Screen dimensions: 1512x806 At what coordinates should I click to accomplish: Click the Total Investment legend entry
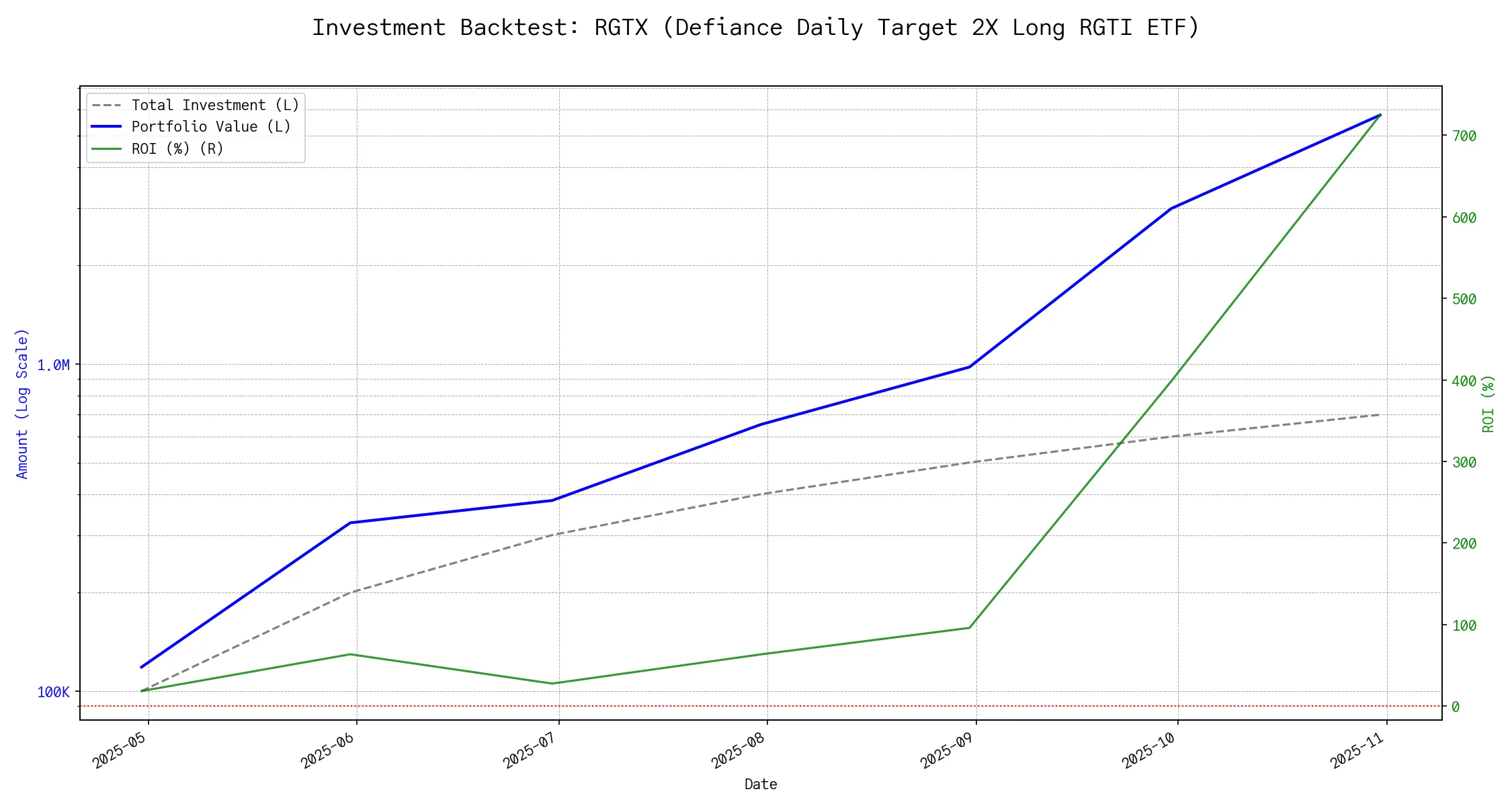click(x=215, y=105)
